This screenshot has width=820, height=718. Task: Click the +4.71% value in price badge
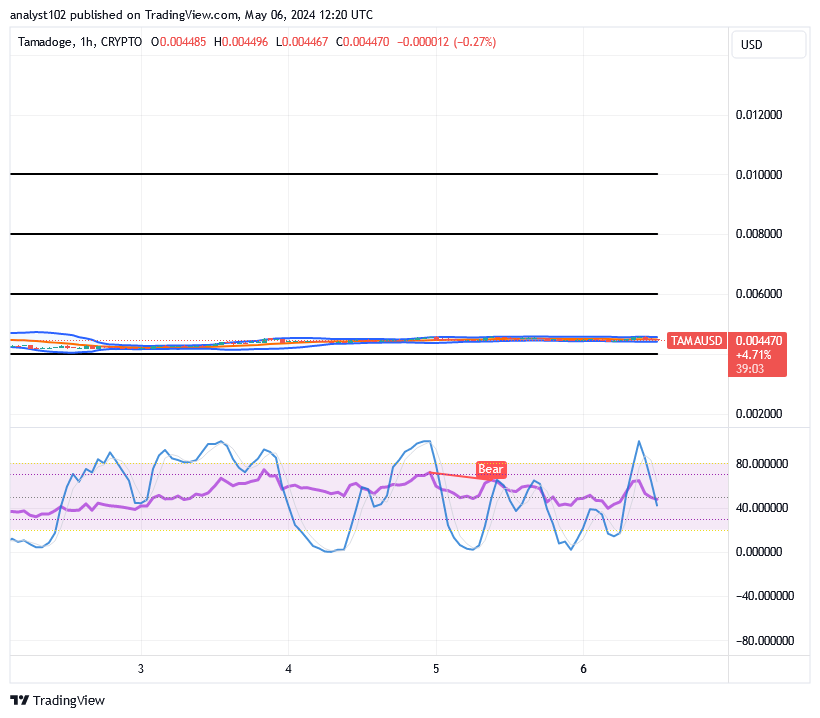pyautogui.click(x=754, y=355)
